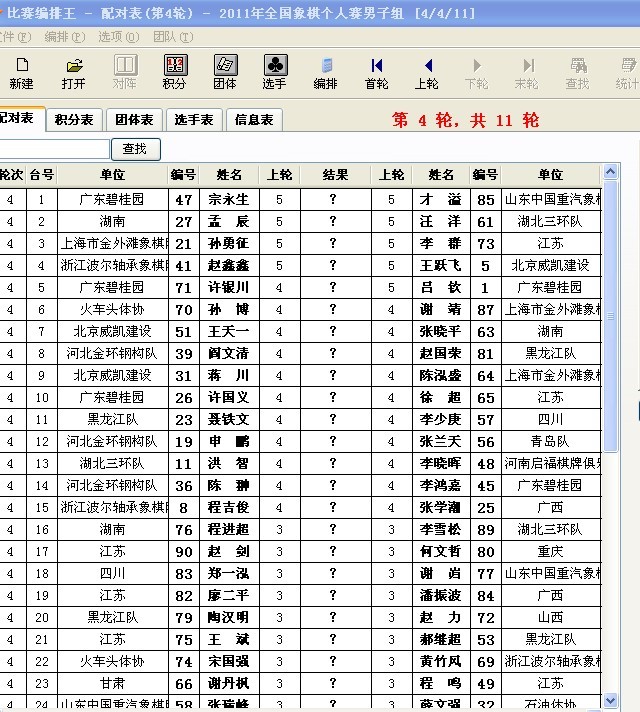This screenshot has width=640, height=712.
Task: Open the 积分 scoring icon
Action: coord(175,73)
